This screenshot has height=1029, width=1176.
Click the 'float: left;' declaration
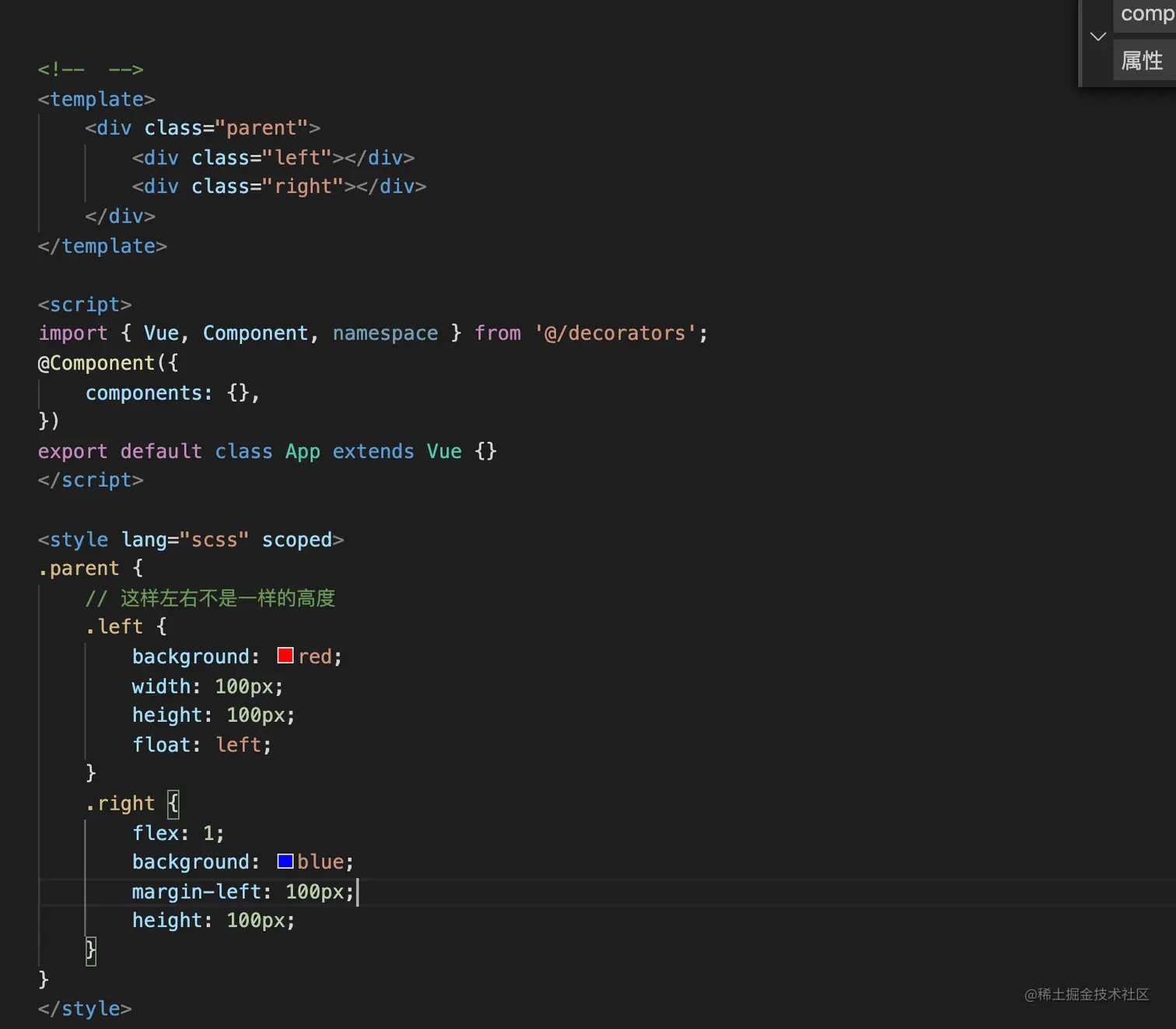tap(202, 744)
